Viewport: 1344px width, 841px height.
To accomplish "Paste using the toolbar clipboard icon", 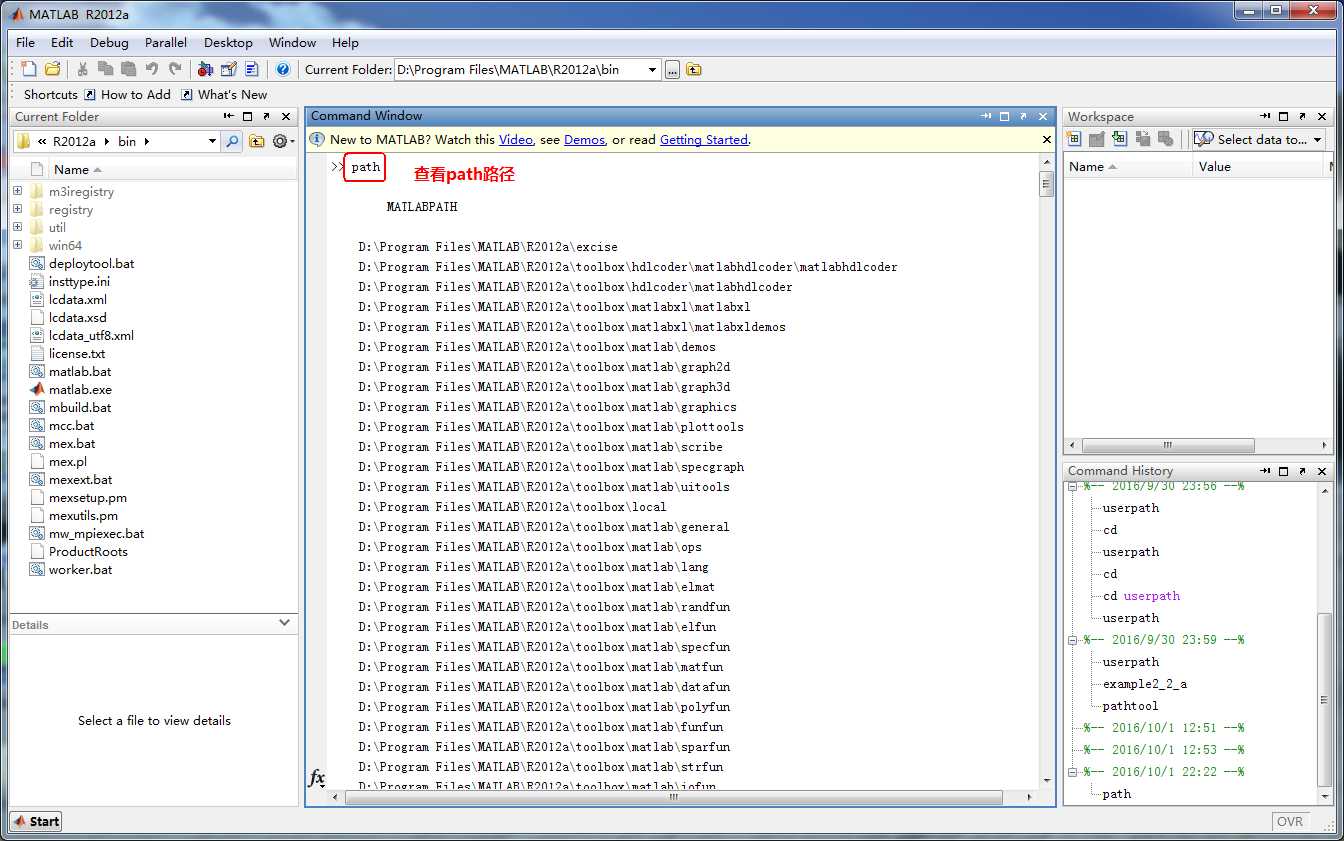I will [128, 69].
